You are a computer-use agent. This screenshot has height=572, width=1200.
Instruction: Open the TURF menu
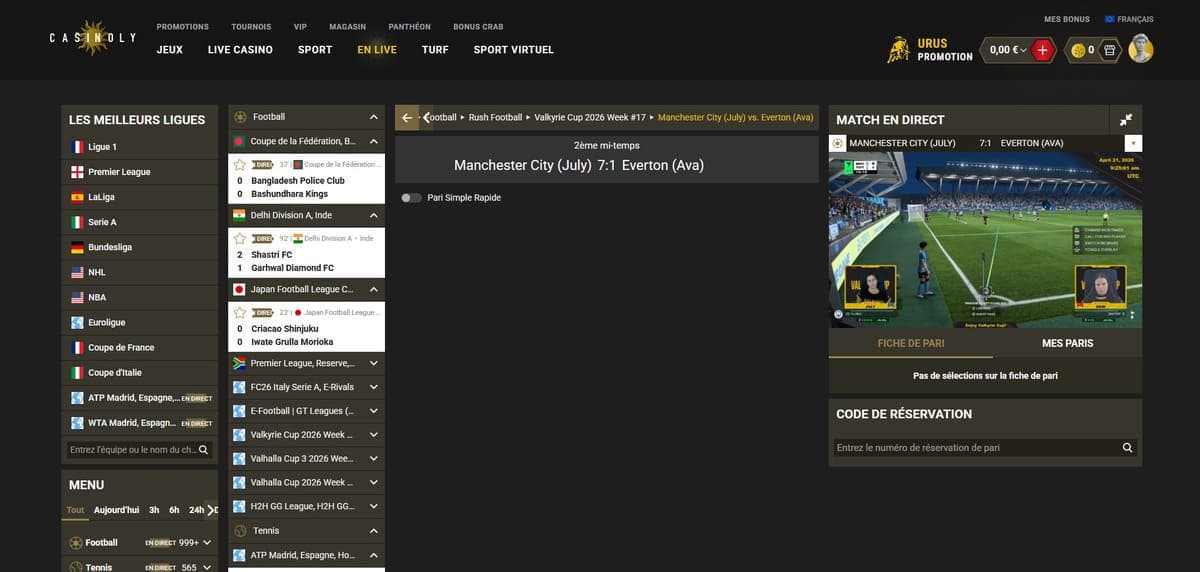coord(435,49)
